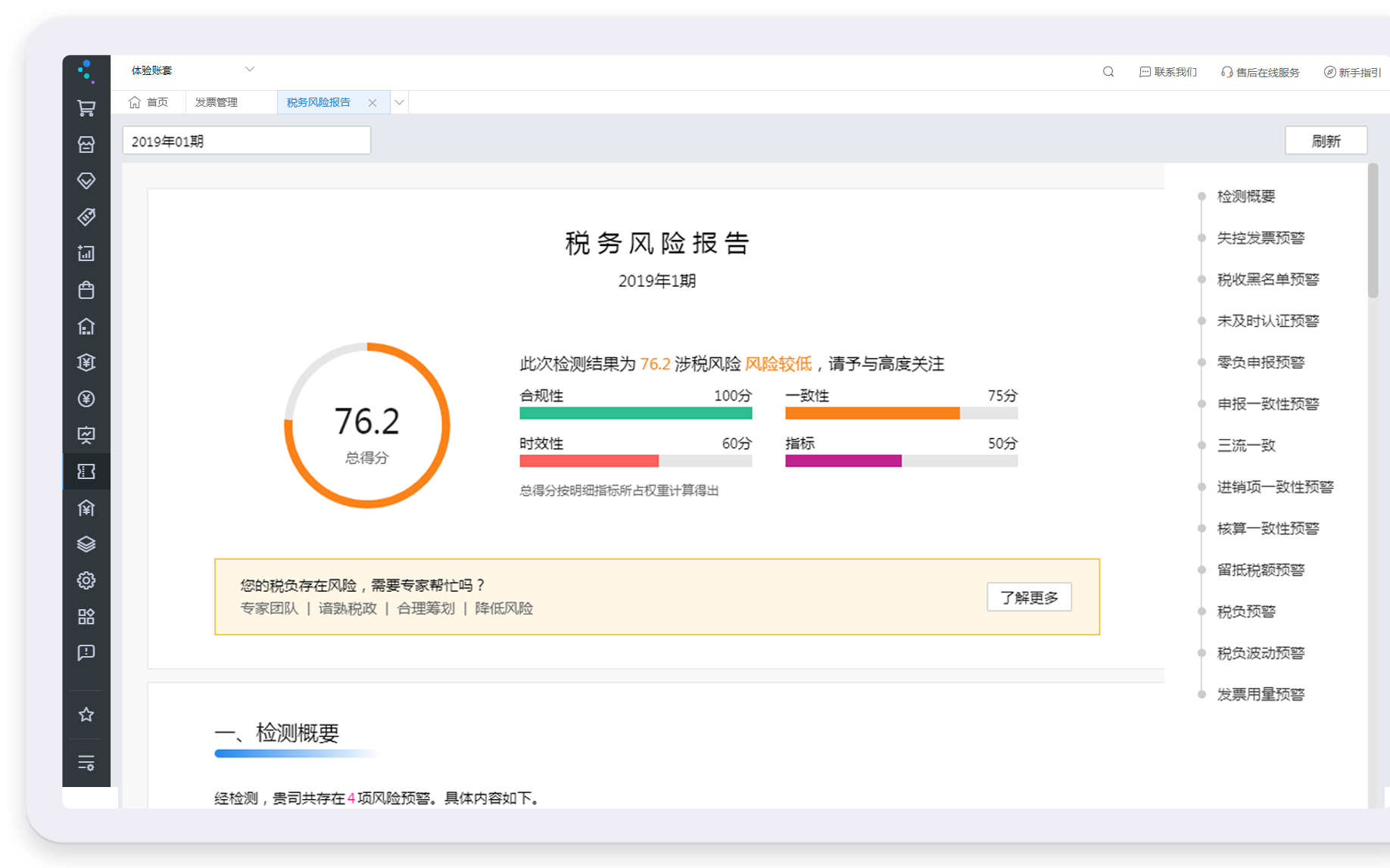
Task: Jump to 三流一致 in outline
Action: tap(1246, 446)
